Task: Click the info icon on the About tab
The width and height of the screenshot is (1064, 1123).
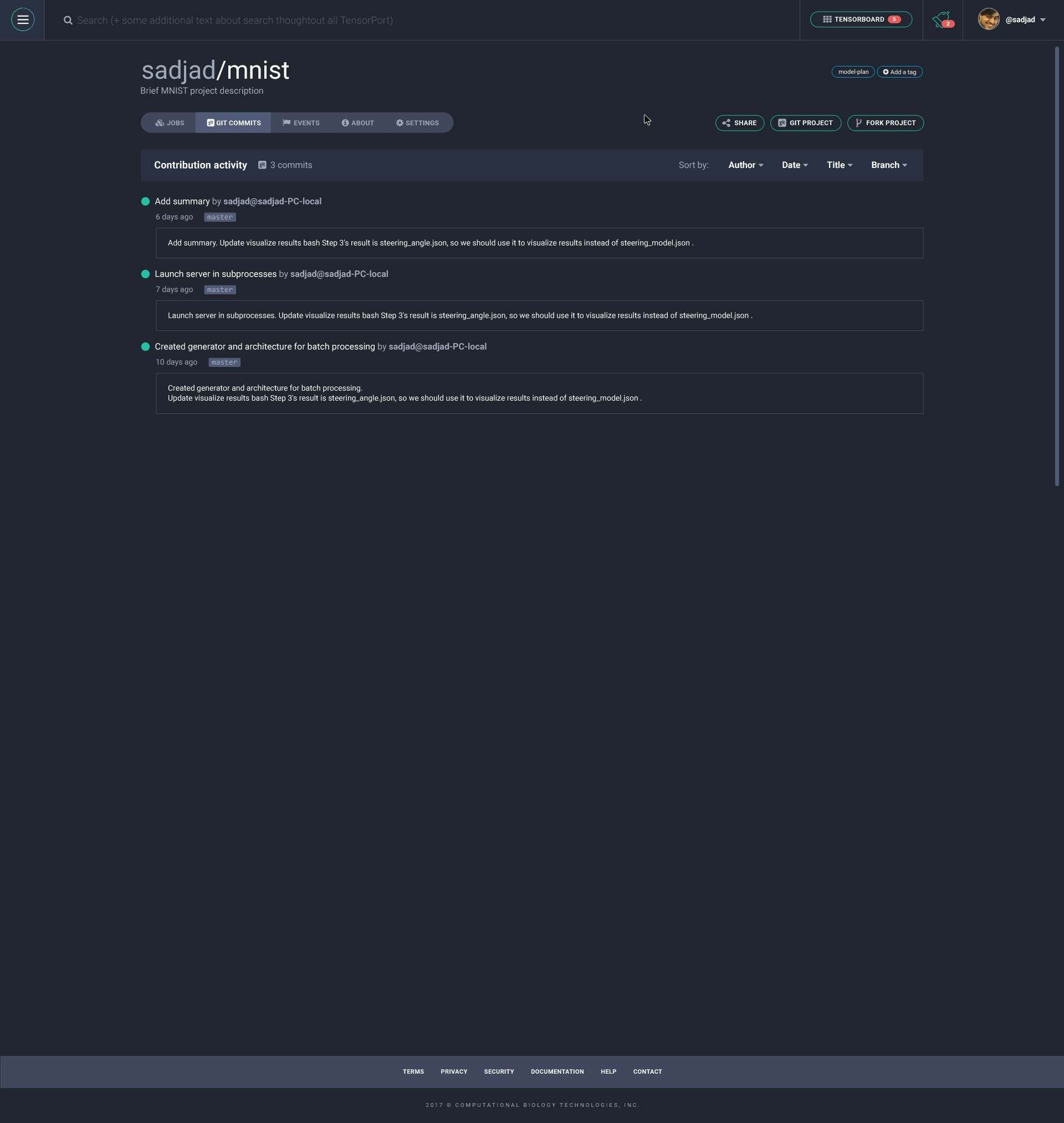Action: click(345, 122)
